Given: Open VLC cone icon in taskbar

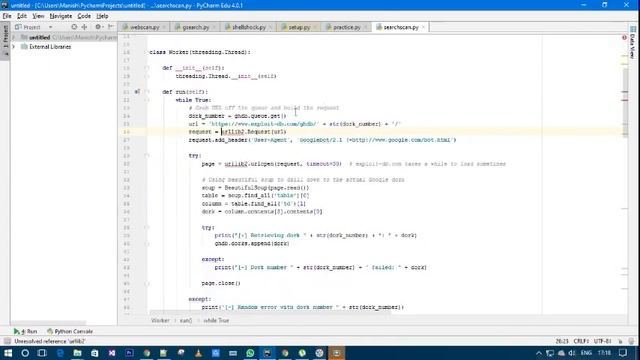Looking at the screenshot, I should pos(198,353).
